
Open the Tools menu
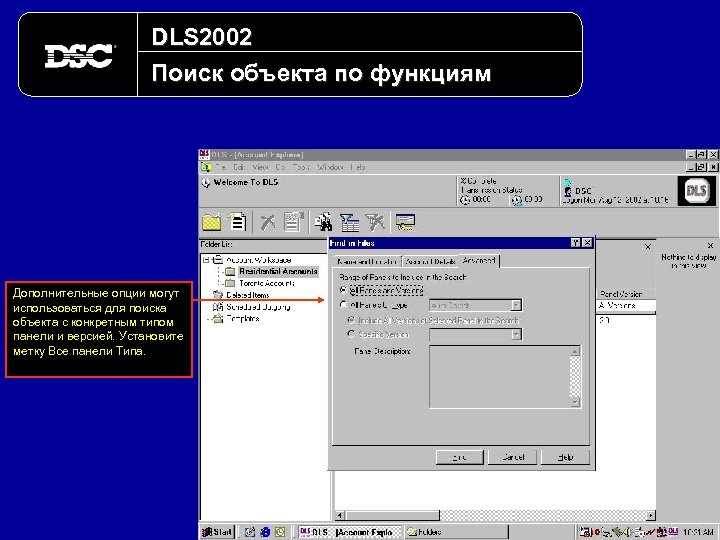[301, 167]
